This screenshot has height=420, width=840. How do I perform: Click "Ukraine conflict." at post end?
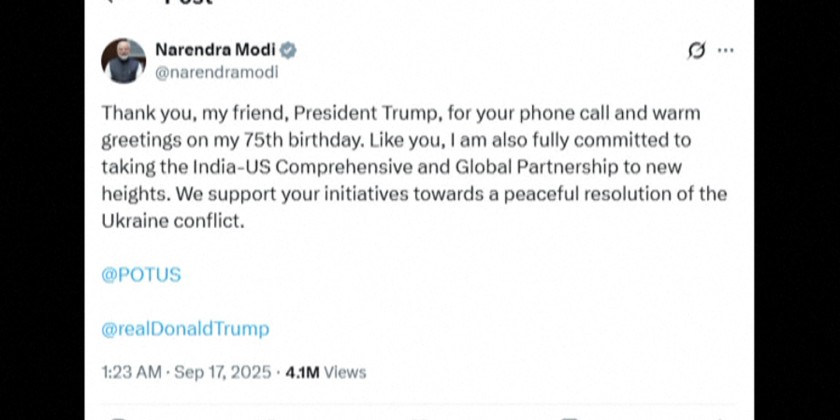tap(173, 221)
